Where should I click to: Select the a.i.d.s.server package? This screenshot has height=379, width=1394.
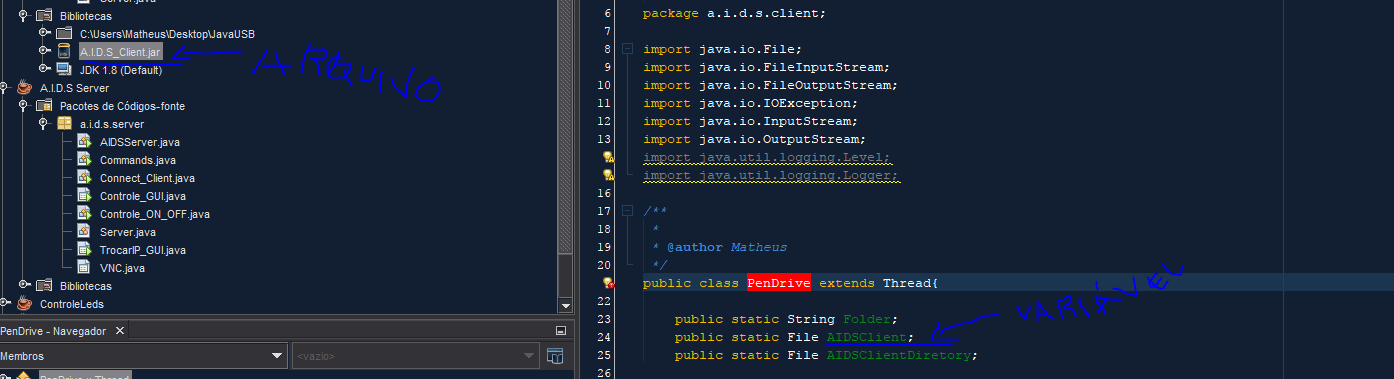coord(112,123)
